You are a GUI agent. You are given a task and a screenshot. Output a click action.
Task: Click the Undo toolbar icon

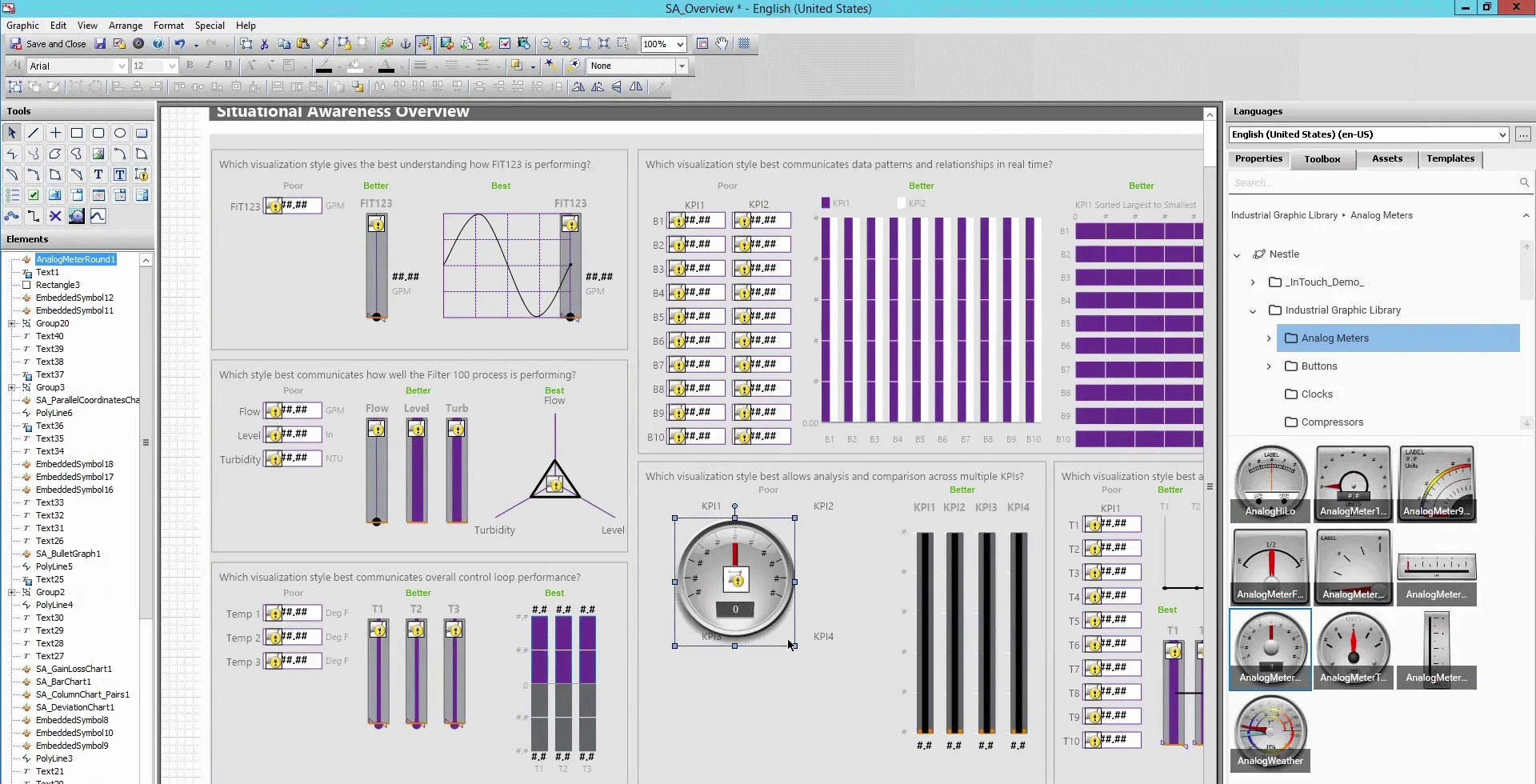[180, 44]
